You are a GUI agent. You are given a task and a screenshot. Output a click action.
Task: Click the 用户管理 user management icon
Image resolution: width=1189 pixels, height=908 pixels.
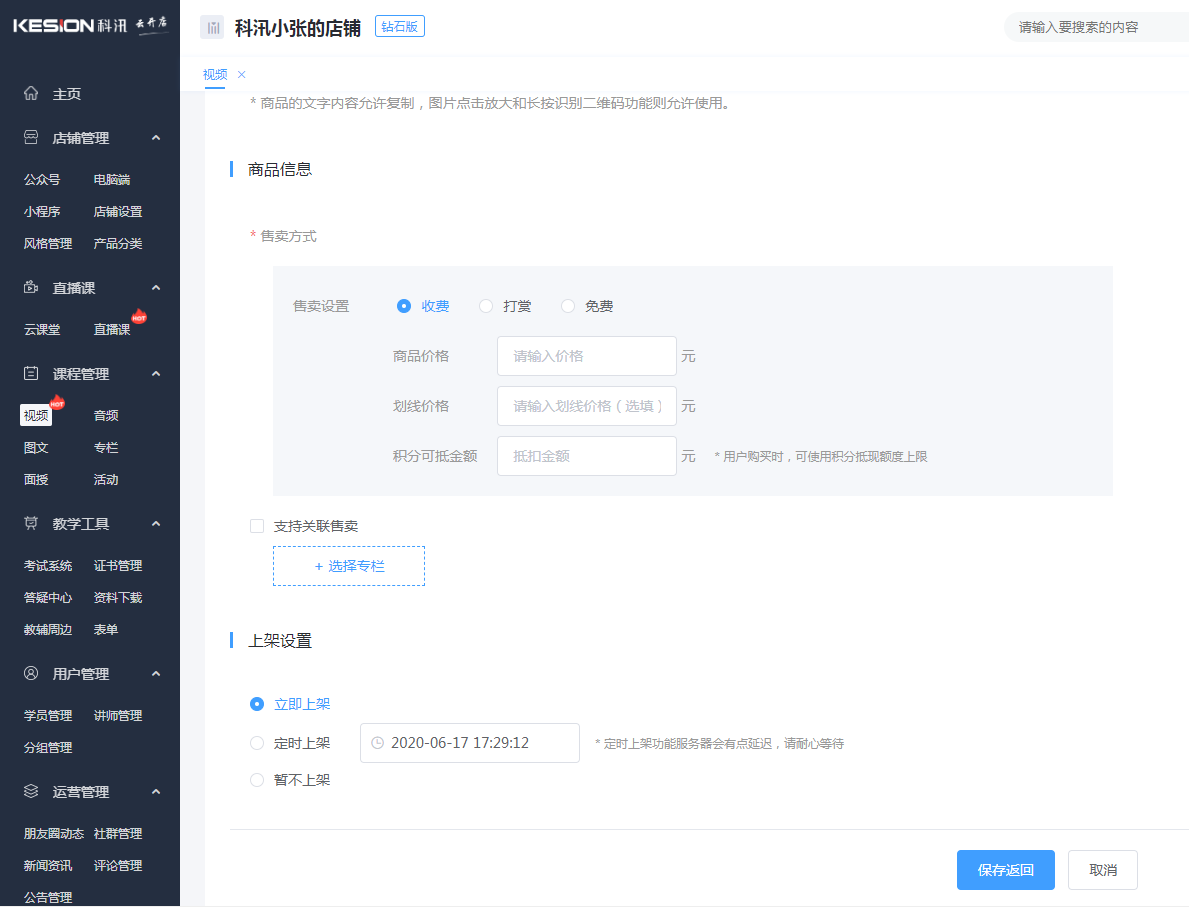29,673
